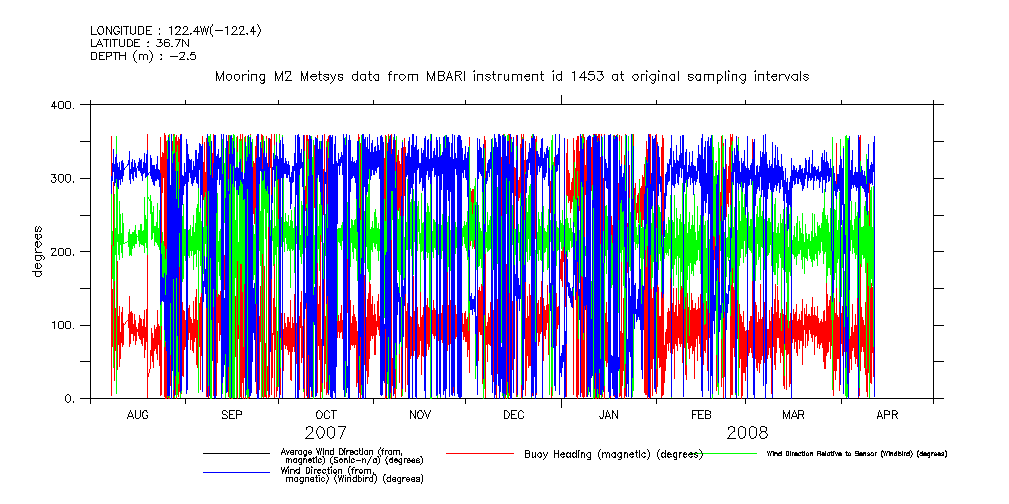This screenshot has height=504, width=1009.
Task: Select the JAN month marker on time axis
Action: pos(608,414)
